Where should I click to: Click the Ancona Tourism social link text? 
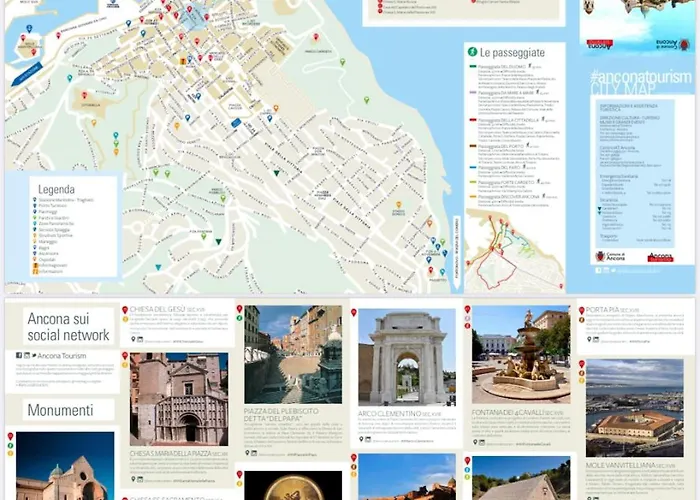[x=62, y=356]
